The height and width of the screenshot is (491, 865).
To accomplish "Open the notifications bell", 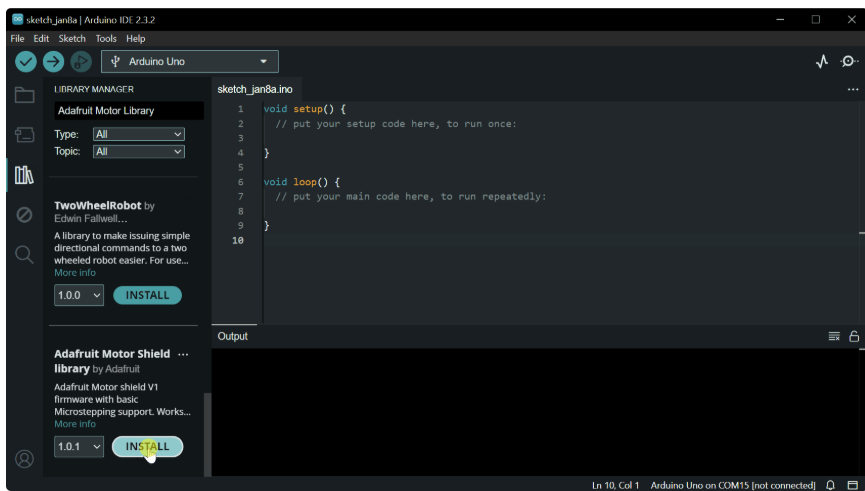I will 830,485.
